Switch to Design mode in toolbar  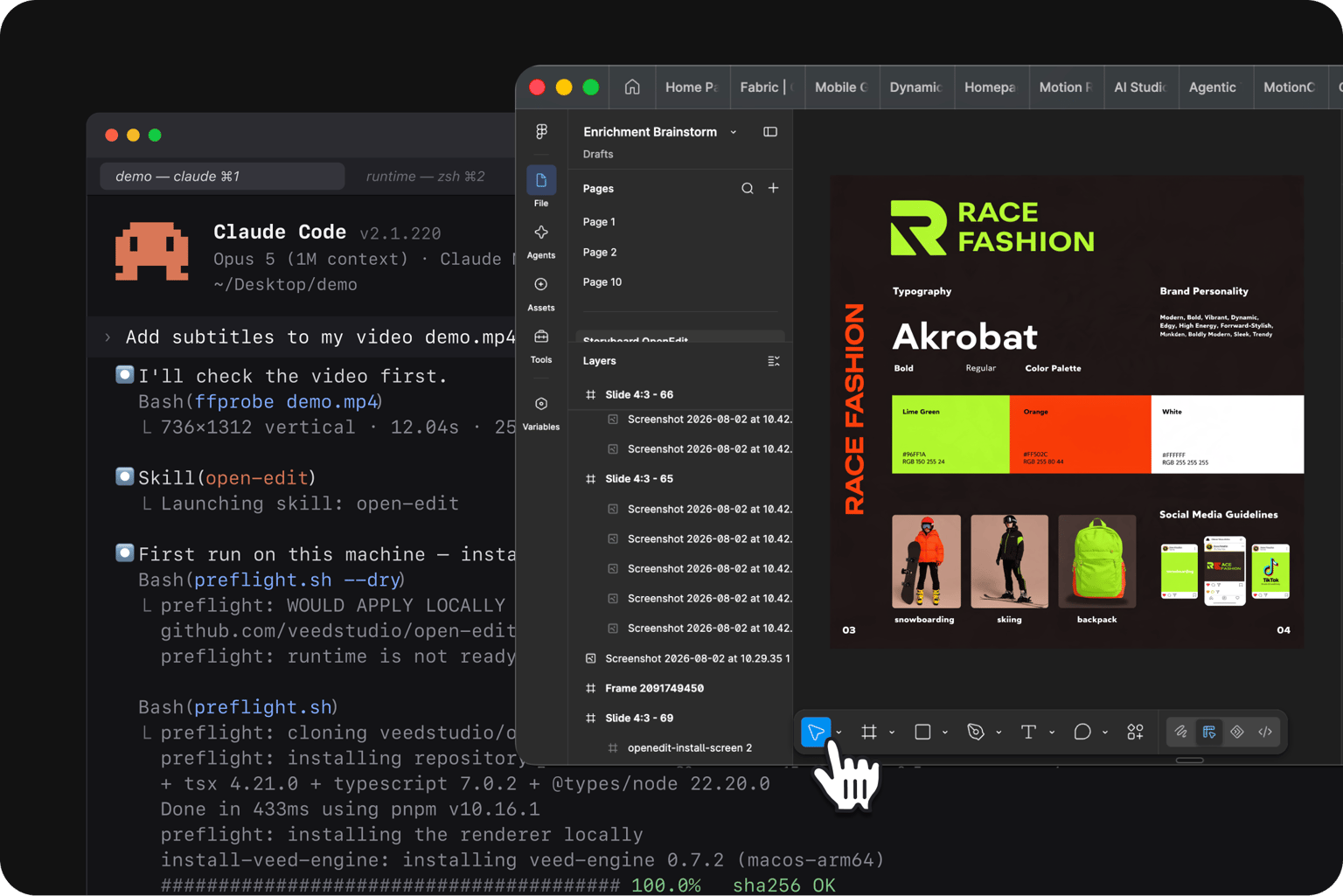1209,732
